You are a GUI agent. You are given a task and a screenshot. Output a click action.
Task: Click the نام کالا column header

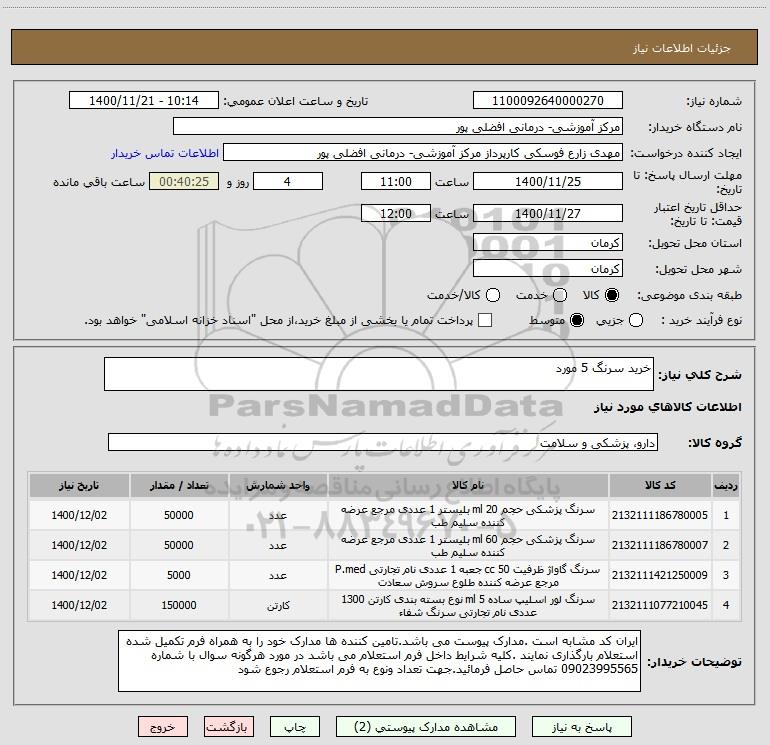[468, 485]
